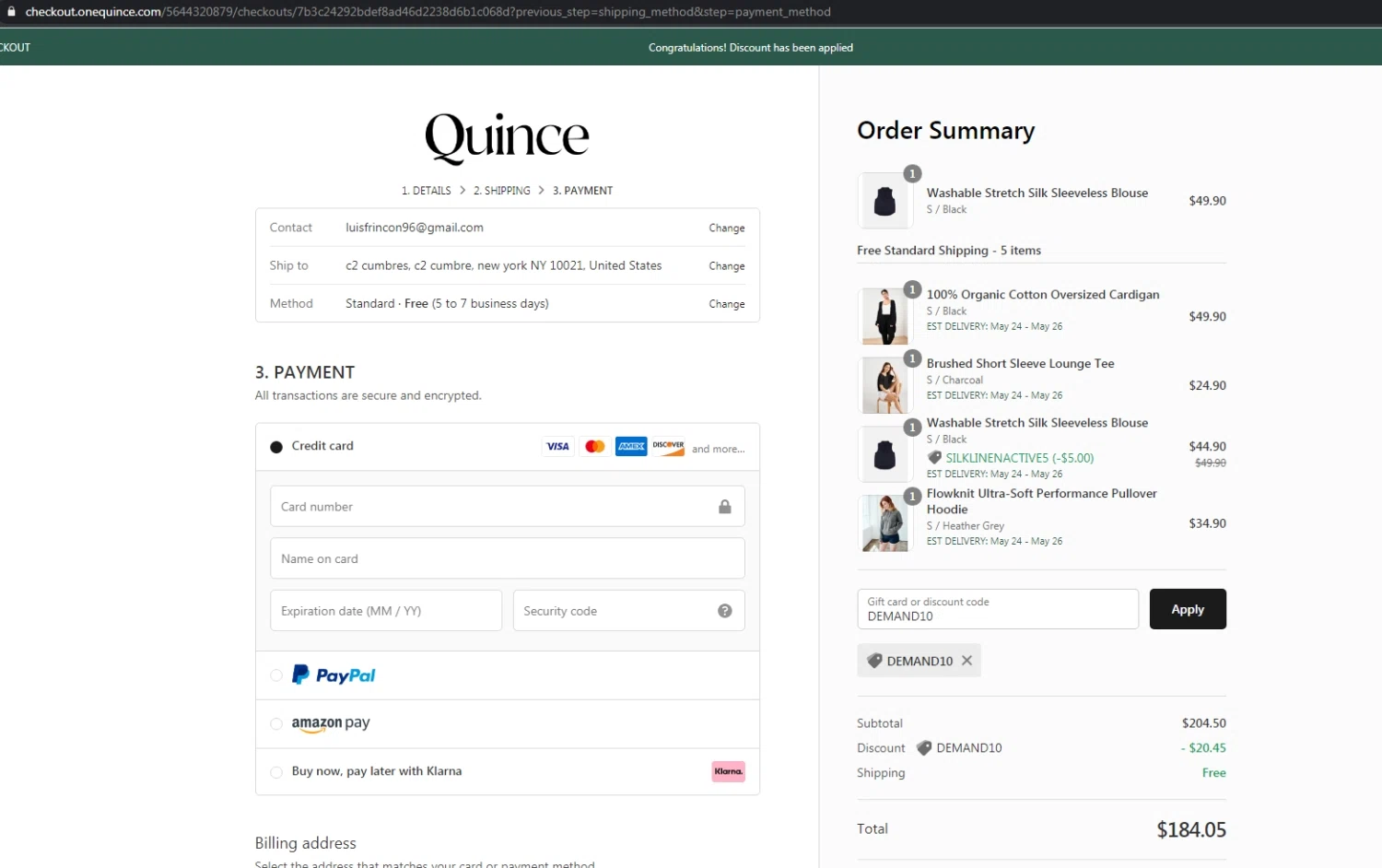The width and height of the screenshot is (1382, 868).
Task: Click the tag icon beside Discount DEMAND10
Action: click(924, 748)
